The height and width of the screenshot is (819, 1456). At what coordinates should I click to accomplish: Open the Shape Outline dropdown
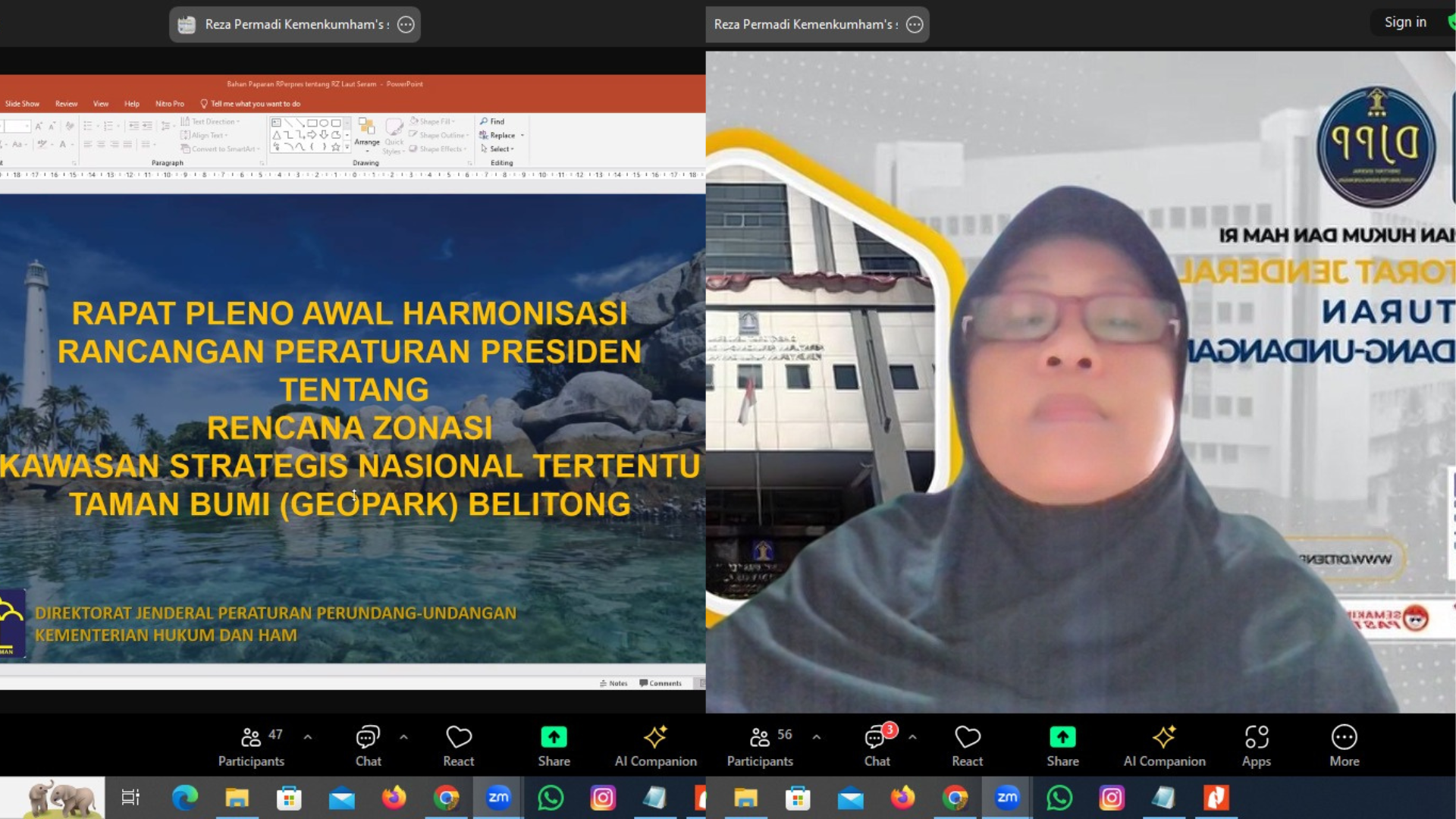pos(438,135)
